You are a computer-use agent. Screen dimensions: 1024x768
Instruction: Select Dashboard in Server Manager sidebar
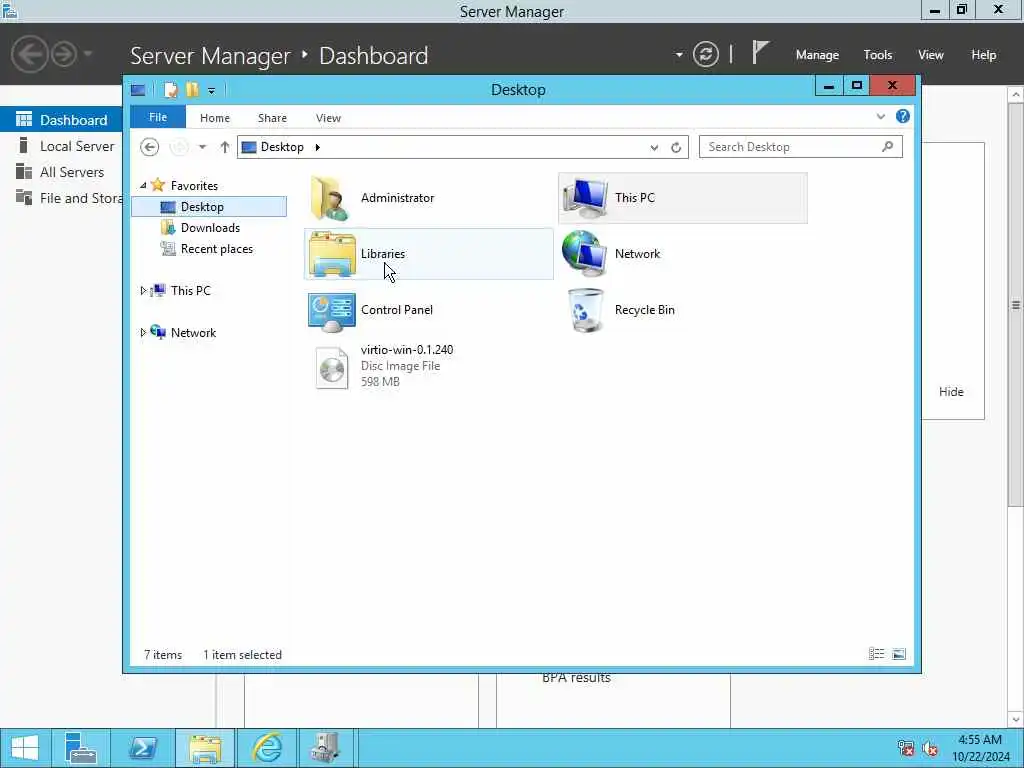click(61, 120)
